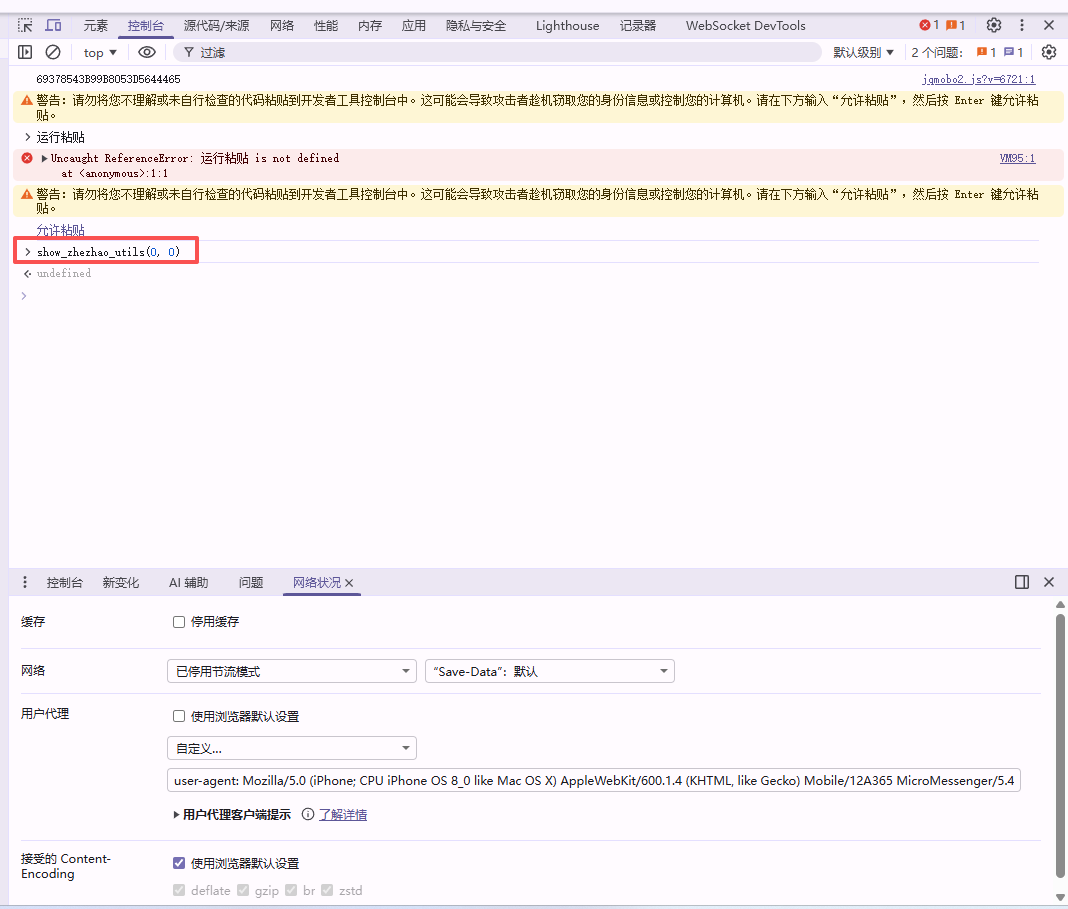Screen dimensions: 1068x909
Task: Click the drawer dock layout icon
Action: (1021, 582)
